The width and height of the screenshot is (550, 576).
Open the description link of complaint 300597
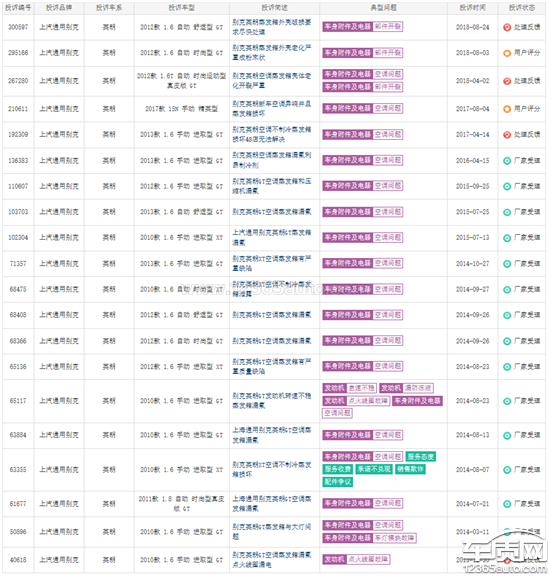(x=272, y=27)
